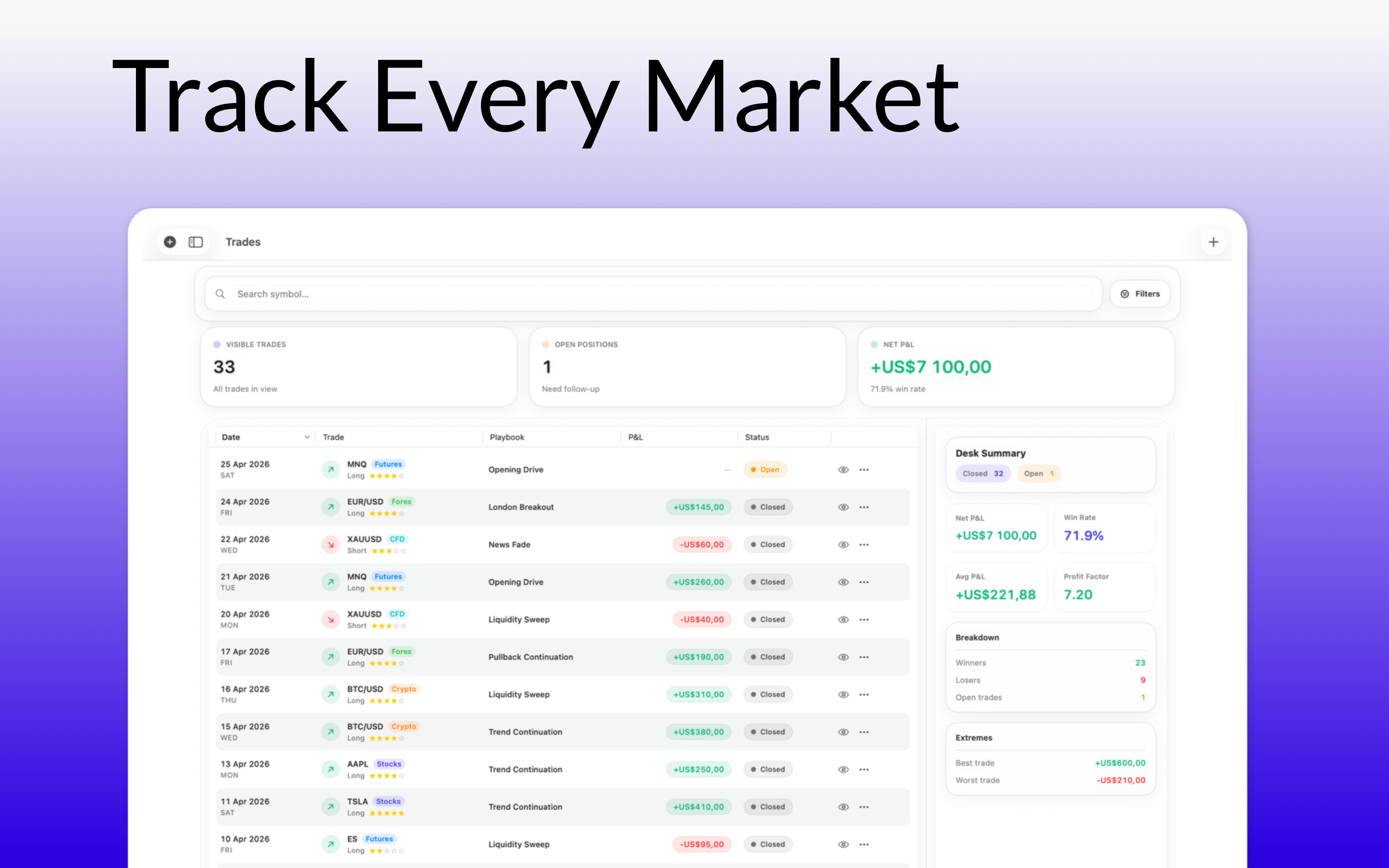Click the Status column header
The image size is (1389, 868).
(757, 437)
